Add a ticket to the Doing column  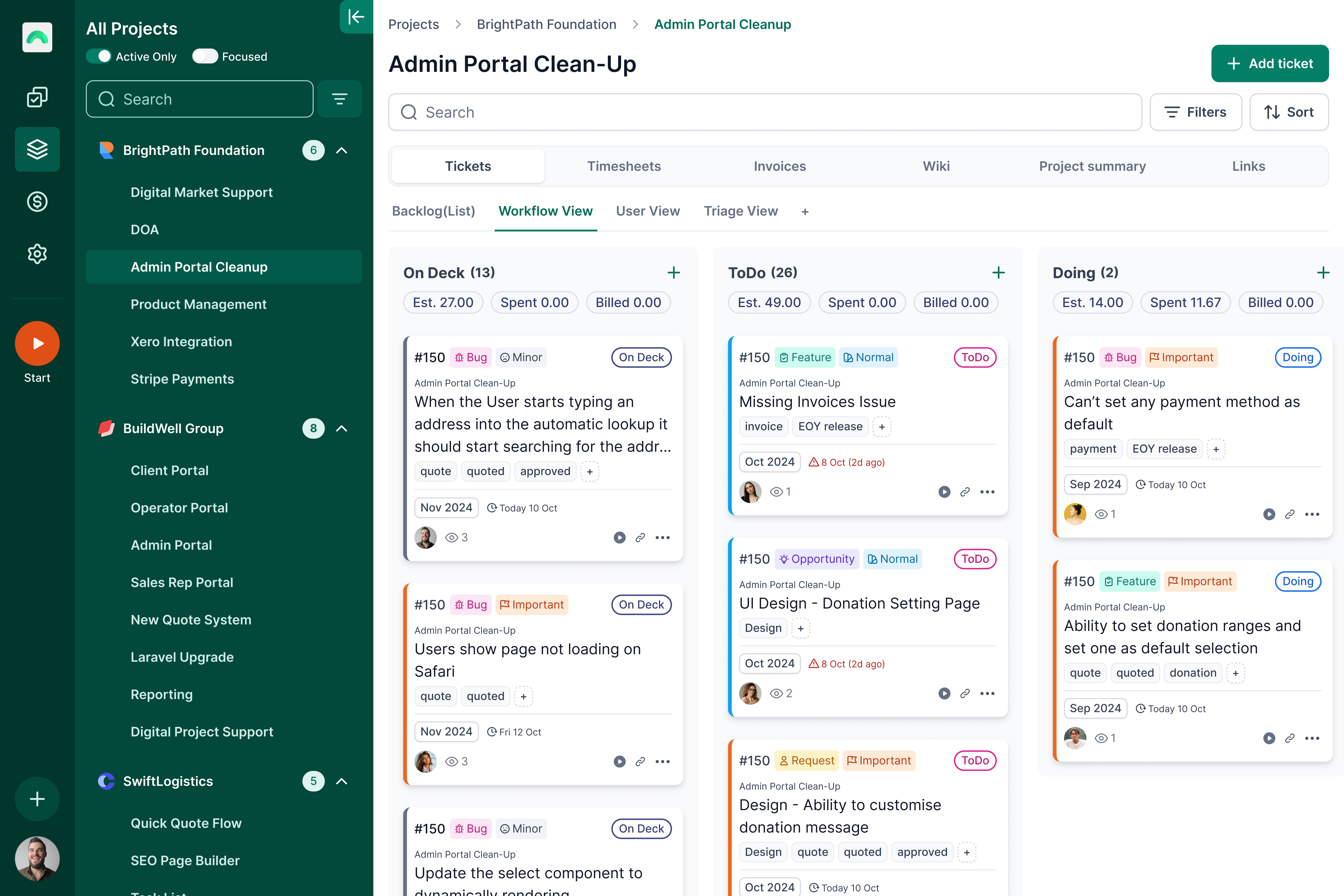[x=1323, y=273]
